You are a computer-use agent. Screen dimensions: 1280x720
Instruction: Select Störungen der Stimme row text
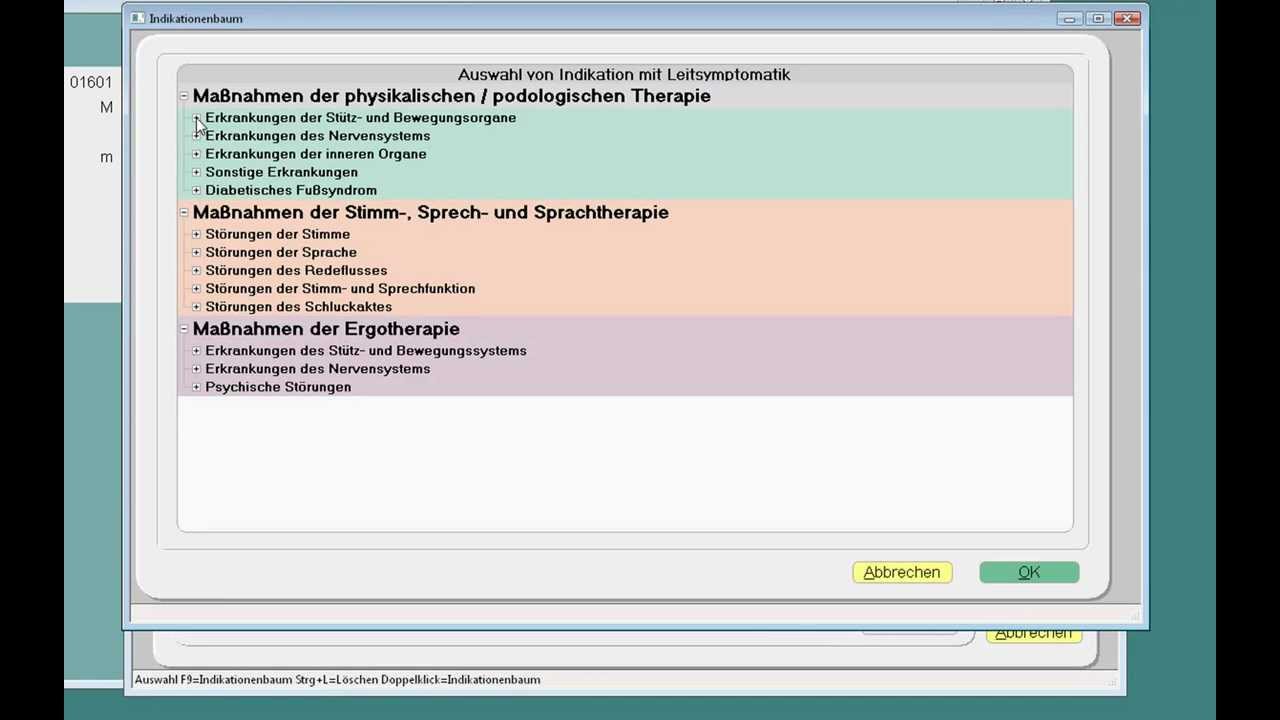tap(277, 234)
